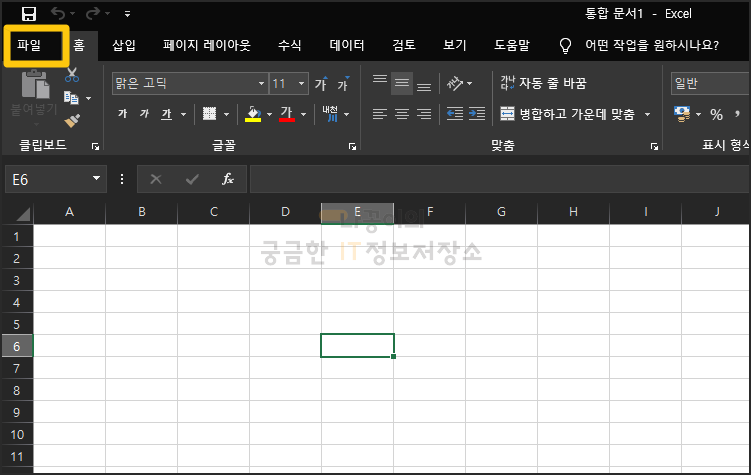Click the Align Left icon
Viewport: 751px width, 475px height.
[380, 114]
